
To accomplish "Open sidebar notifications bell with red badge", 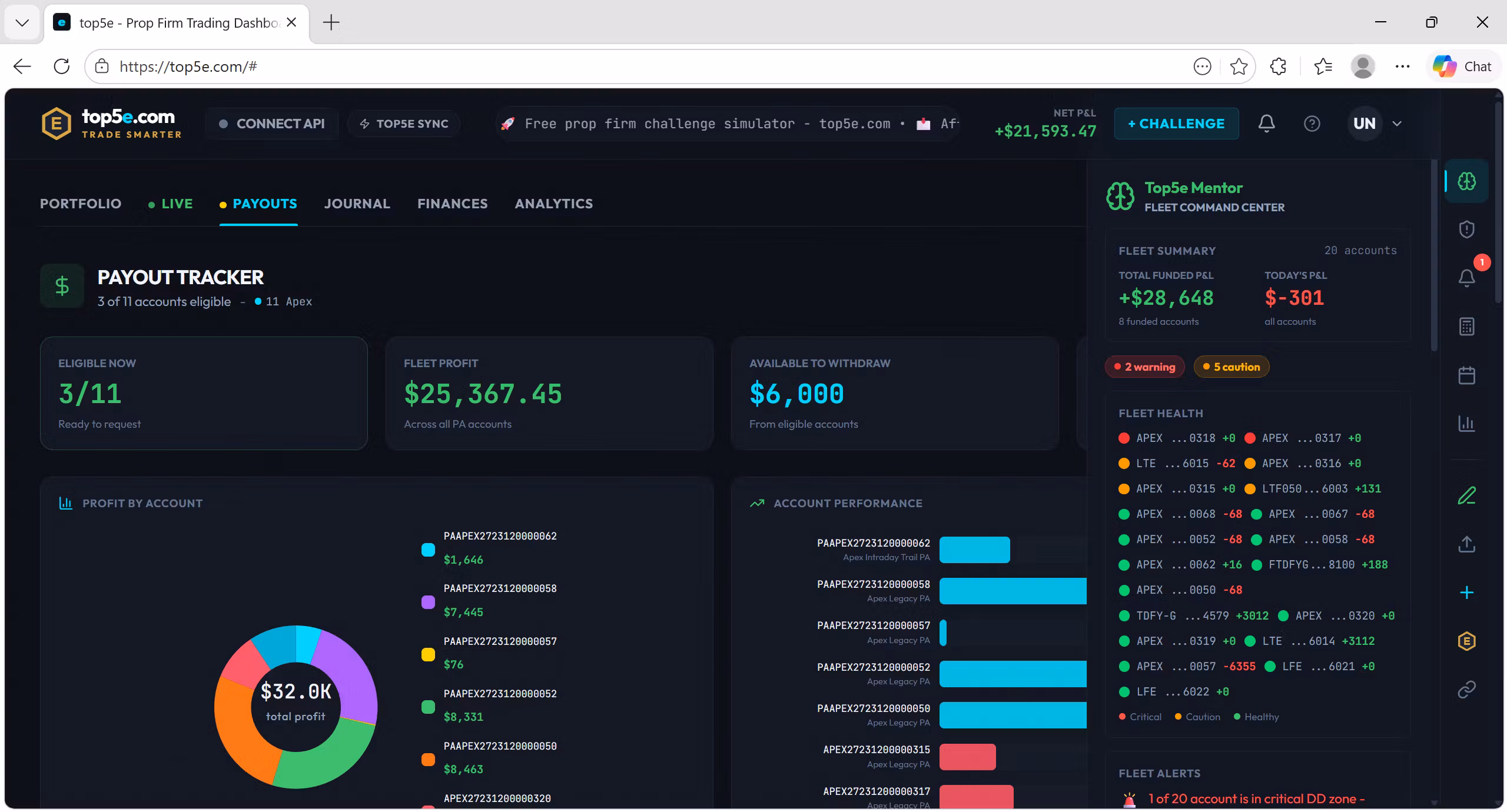I will [x=1466, y=278].
